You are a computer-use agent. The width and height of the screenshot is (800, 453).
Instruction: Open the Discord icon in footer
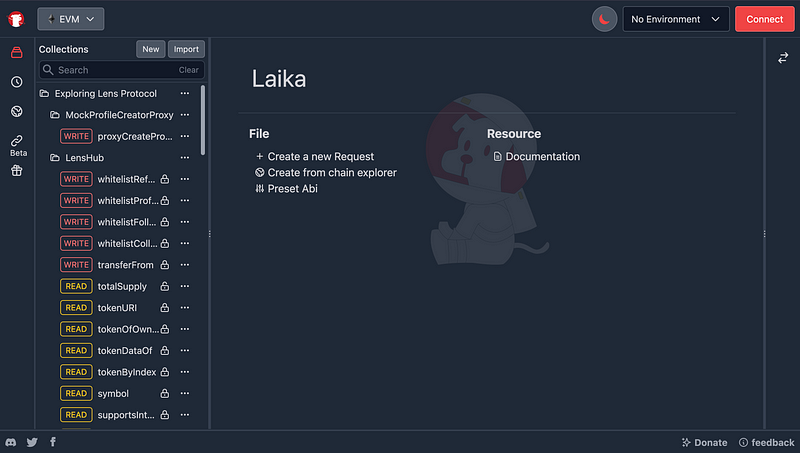(x=11, y=442)
